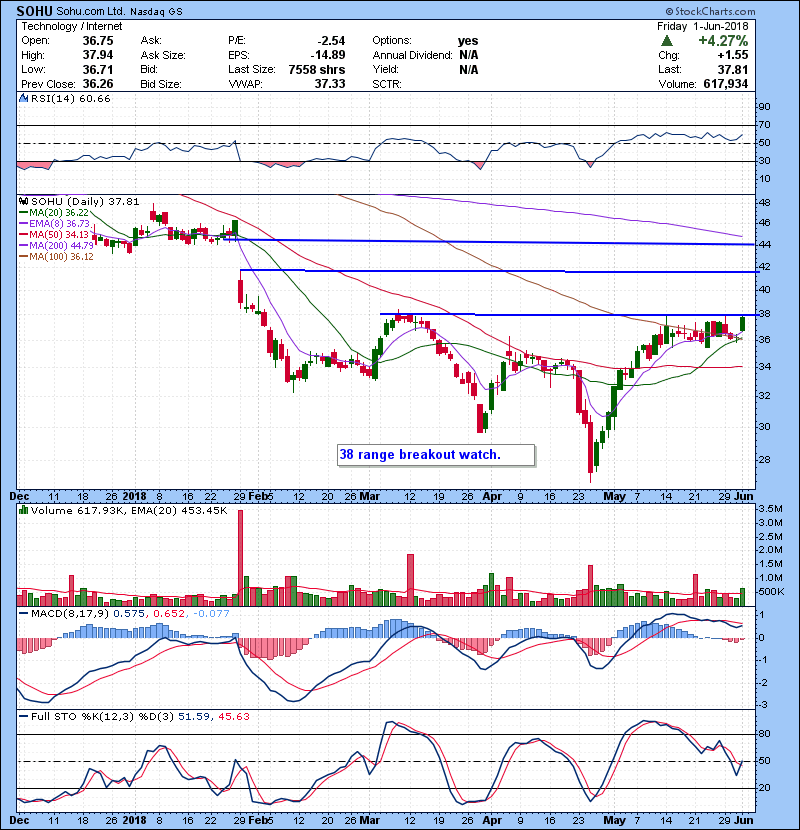Select the Last price 37.81 in header
This screenshot has width=800, height=830.
(733, 69)
